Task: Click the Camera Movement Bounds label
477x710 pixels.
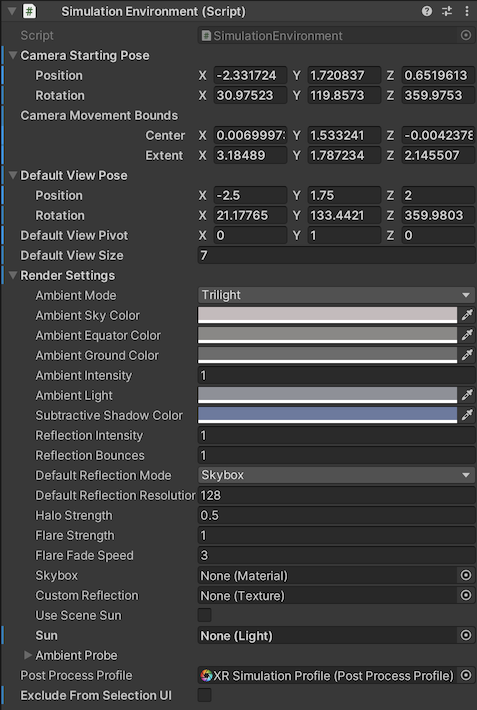Action: point(99,115)
